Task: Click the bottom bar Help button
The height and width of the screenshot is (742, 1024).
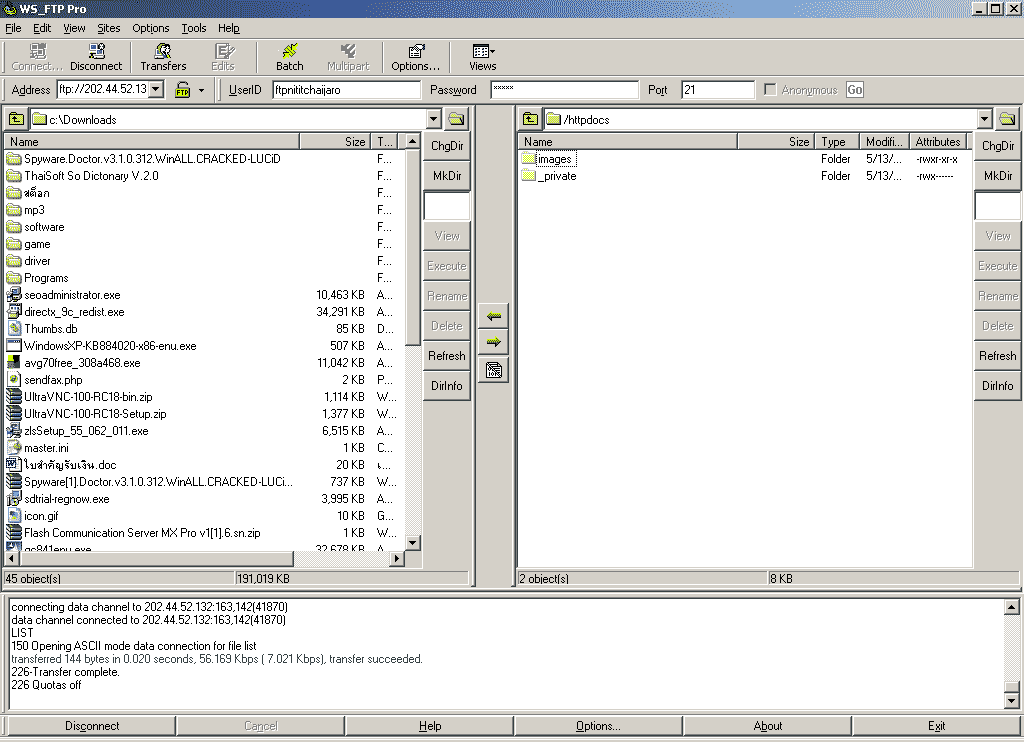Action: [x=430, y=726]
